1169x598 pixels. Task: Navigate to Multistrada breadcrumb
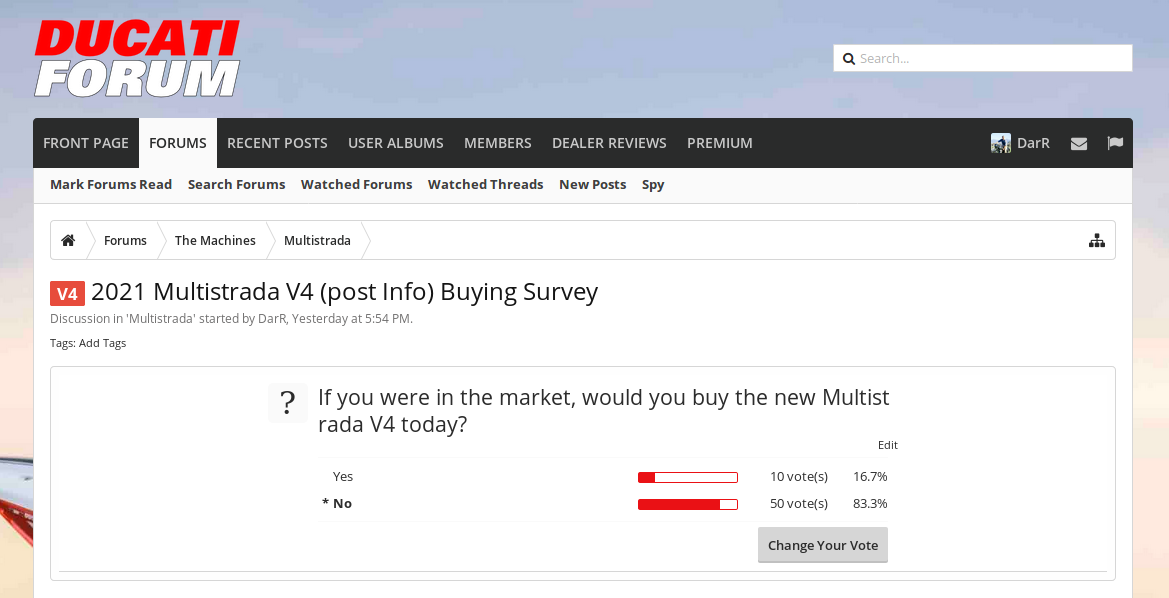[x=317, y=240]
